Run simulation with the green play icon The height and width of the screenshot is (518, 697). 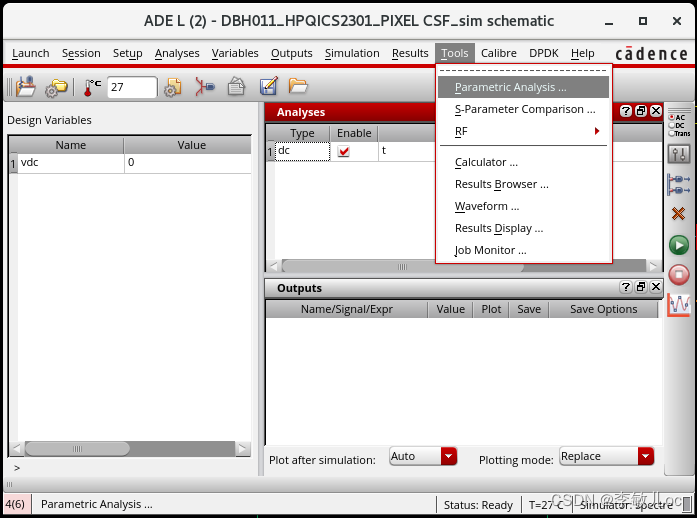(679, 245)
